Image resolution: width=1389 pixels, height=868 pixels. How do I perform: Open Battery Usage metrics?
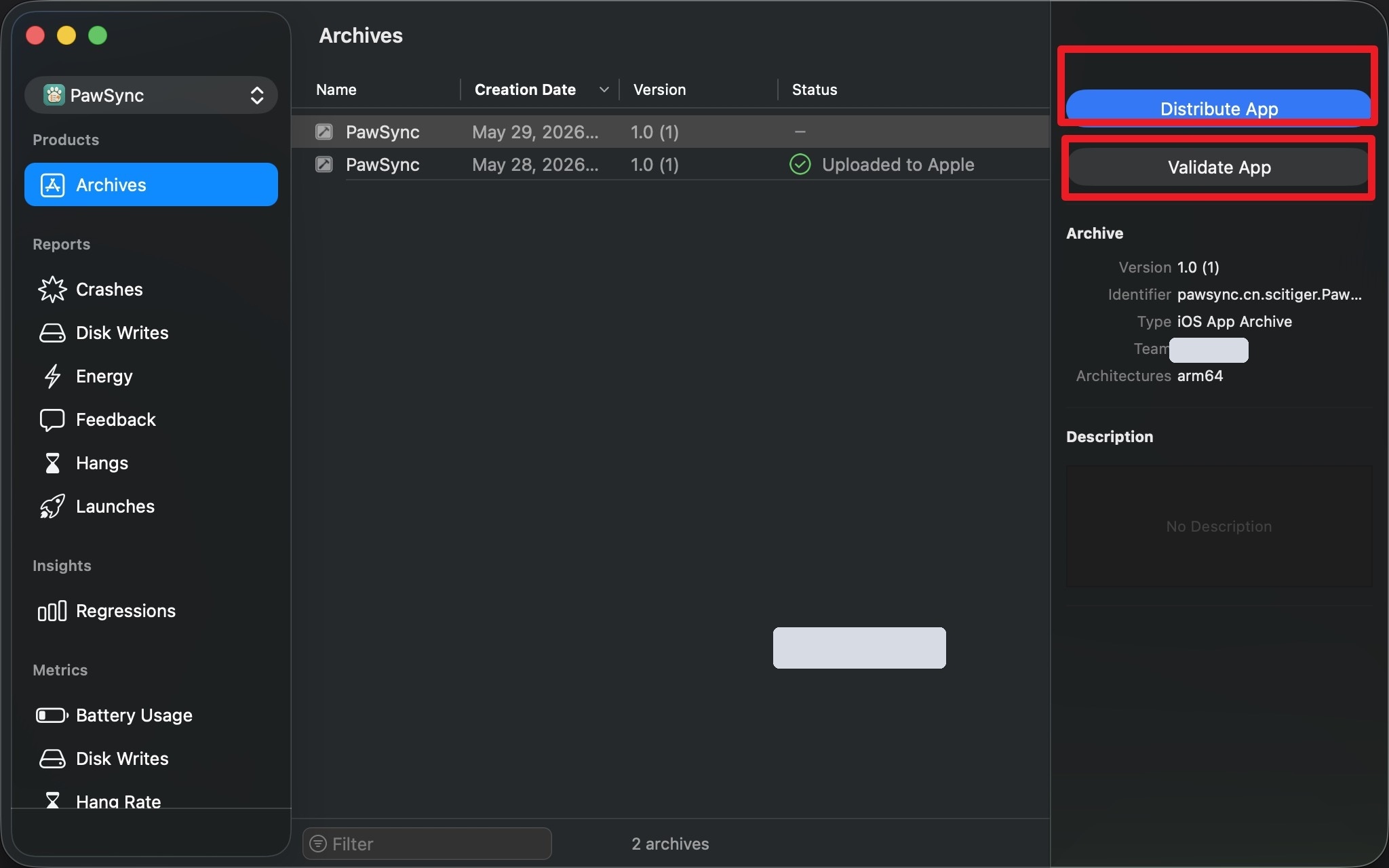pyautogui.click(x=134, y=715)
